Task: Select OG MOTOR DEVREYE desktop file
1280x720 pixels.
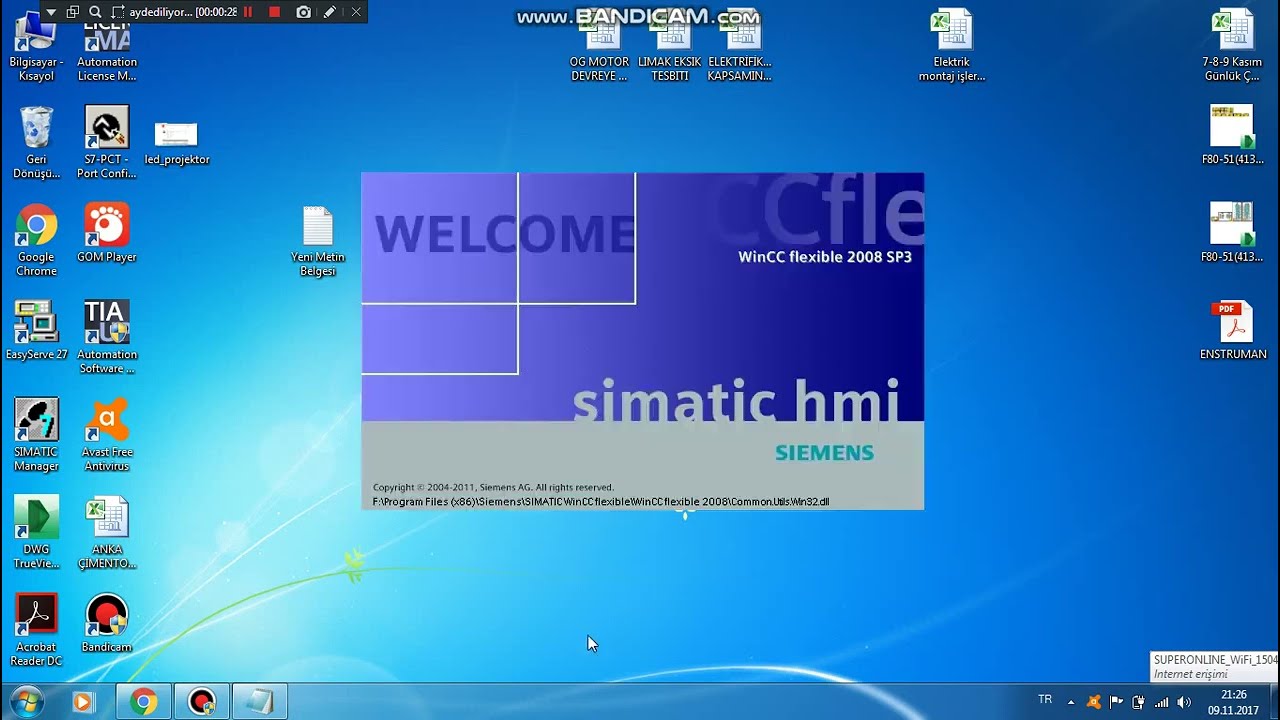Action: pos(600,48)
